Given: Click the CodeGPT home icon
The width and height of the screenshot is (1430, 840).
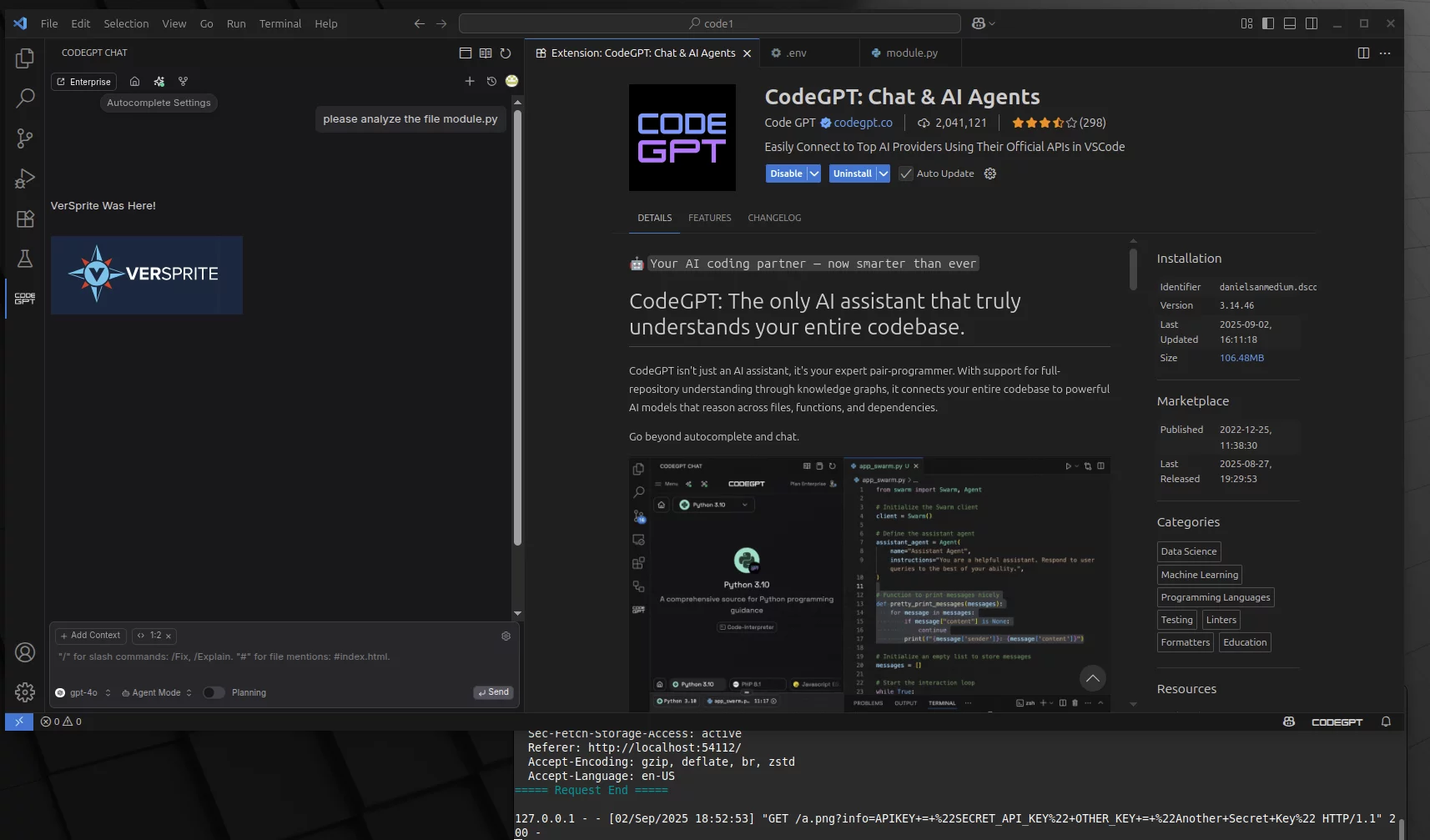Looking at the screenshot, I should (134, 82).
